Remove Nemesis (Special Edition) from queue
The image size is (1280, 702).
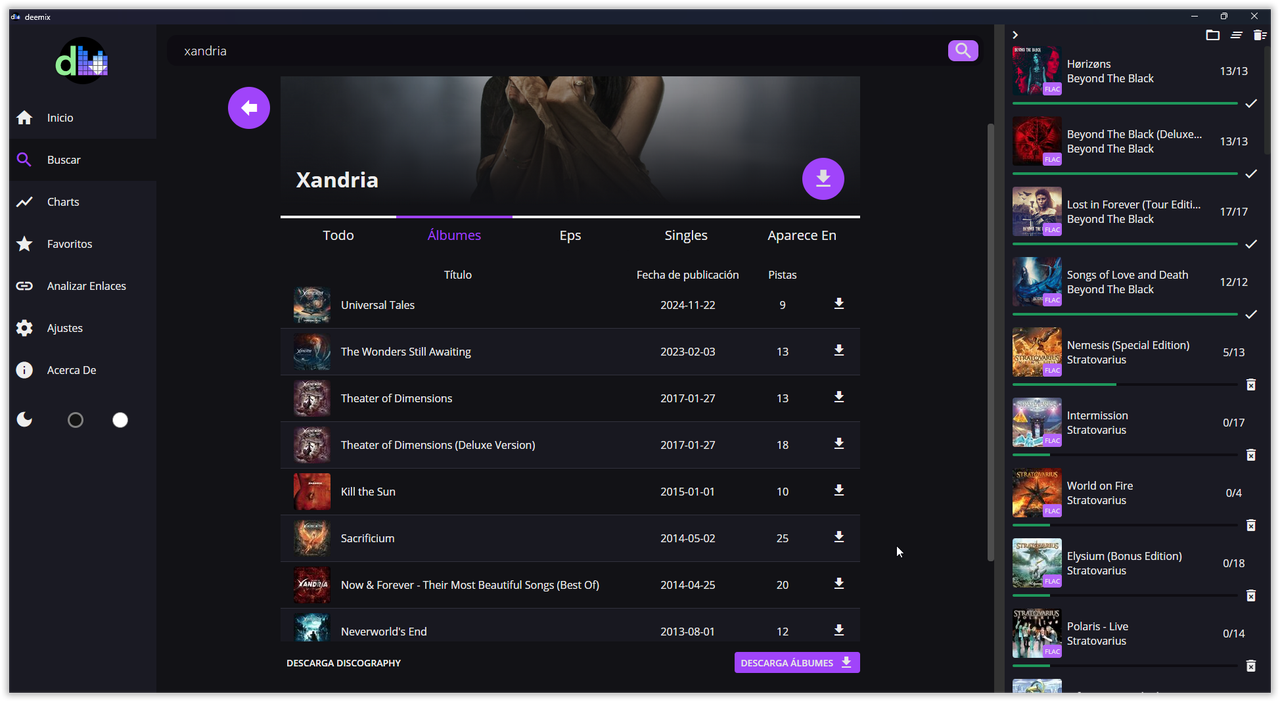(1250, 385)
